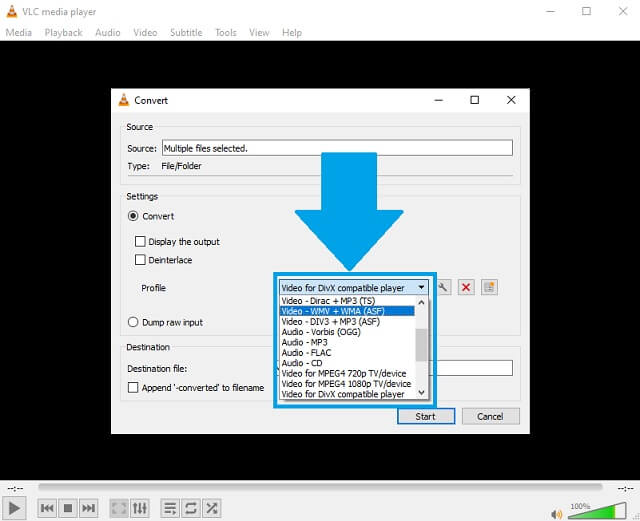Image resolution: width=640 pixels, height=521 pixels.
Task: Choose Audio - CD profile
Action: [x=347, y=363]
